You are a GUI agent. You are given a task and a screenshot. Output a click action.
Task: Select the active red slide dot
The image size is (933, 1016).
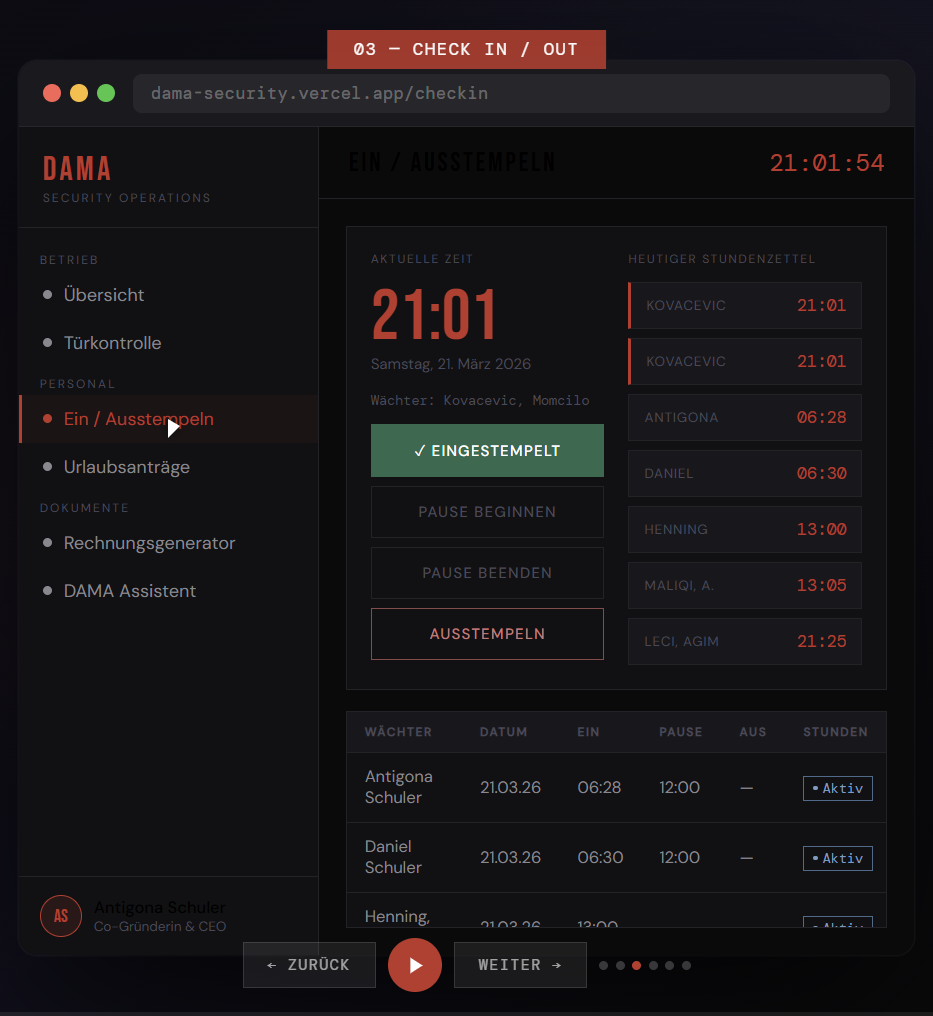636,965
